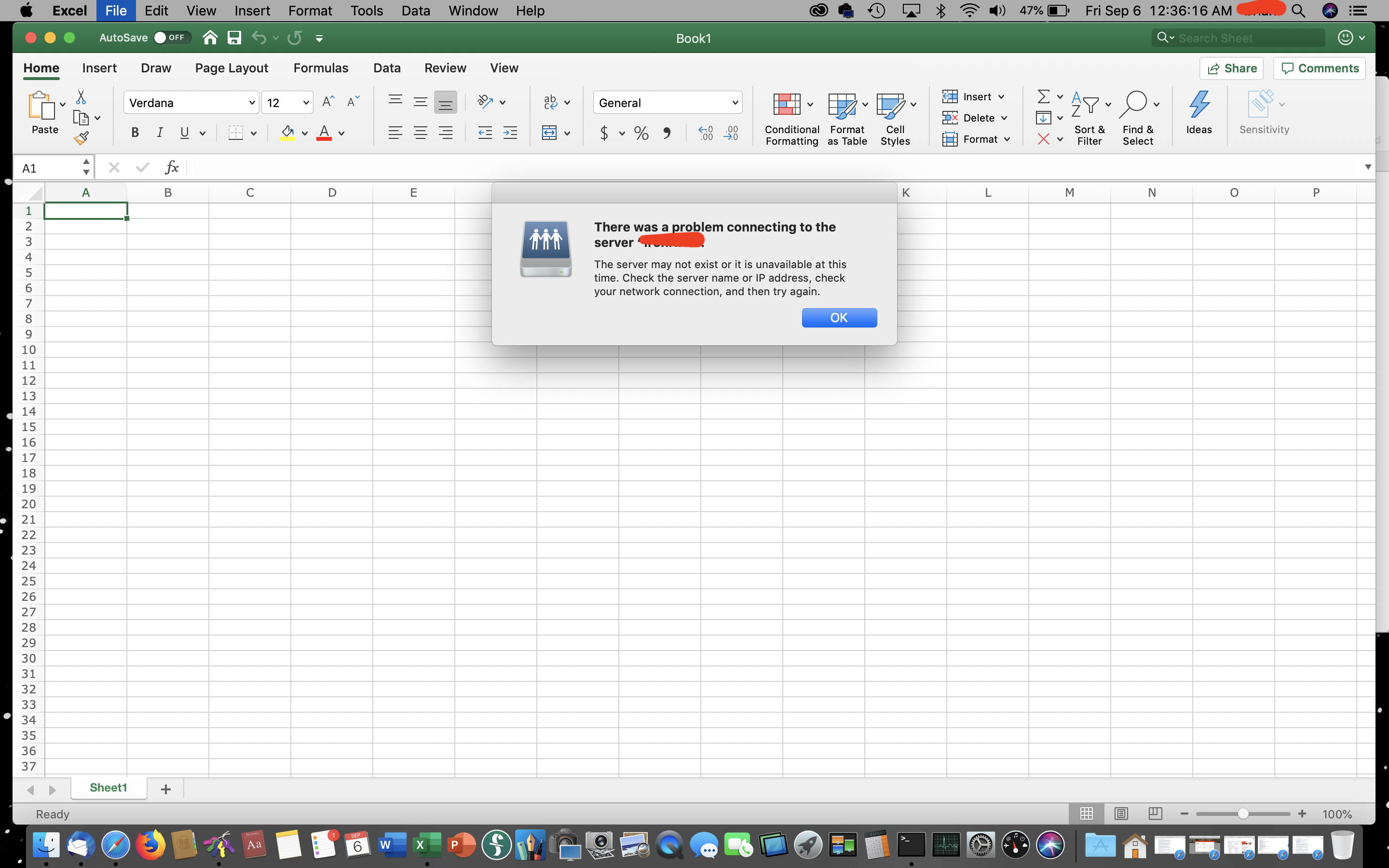Click the Increase Indent icon
The height and width of the screenshot is (868, 1389).
click(510, 133)
